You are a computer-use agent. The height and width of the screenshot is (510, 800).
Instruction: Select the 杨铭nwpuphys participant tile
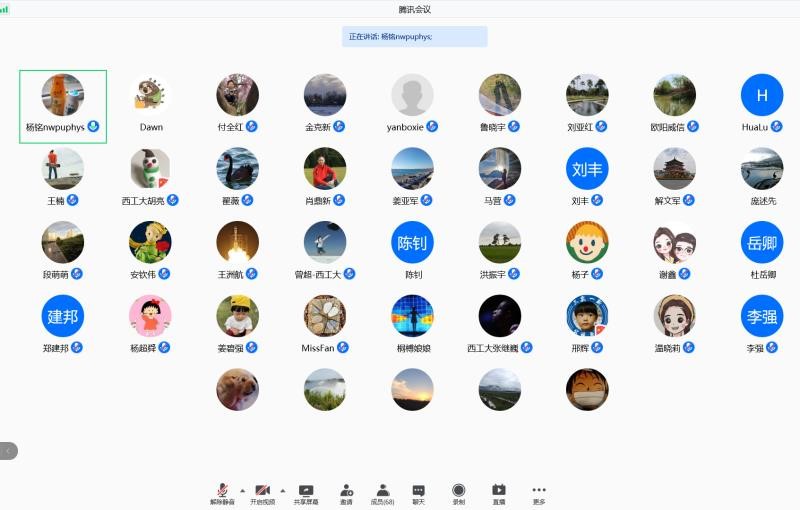coord(63,106)
